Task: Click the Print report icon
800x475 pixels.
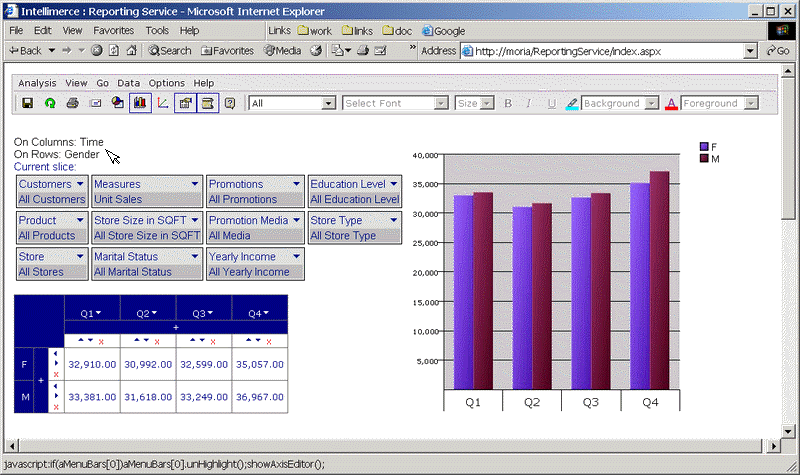Action: pos(72,104)
